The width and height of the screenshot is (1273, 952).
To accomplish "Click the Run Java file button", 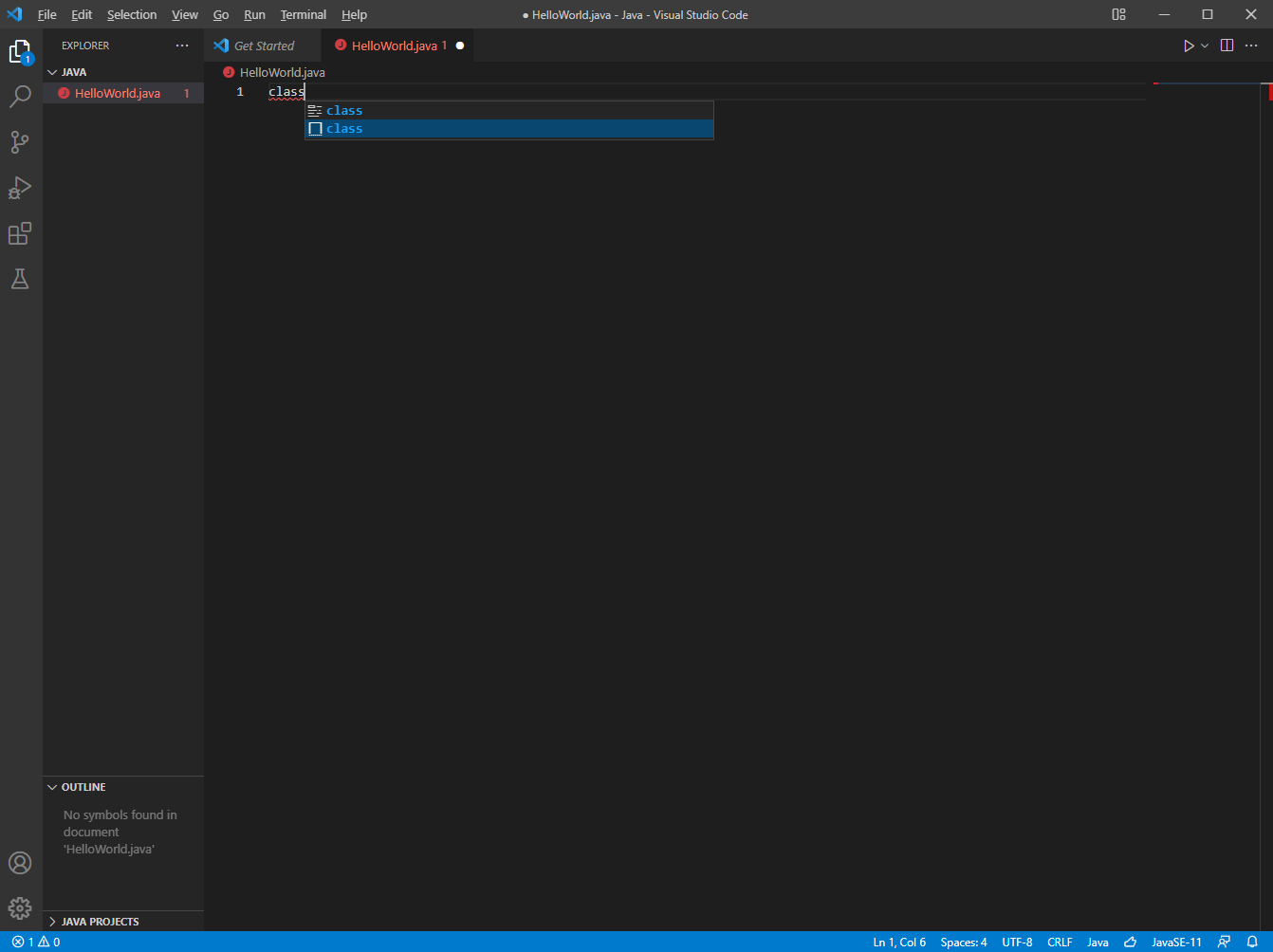I will [1189, 45].
